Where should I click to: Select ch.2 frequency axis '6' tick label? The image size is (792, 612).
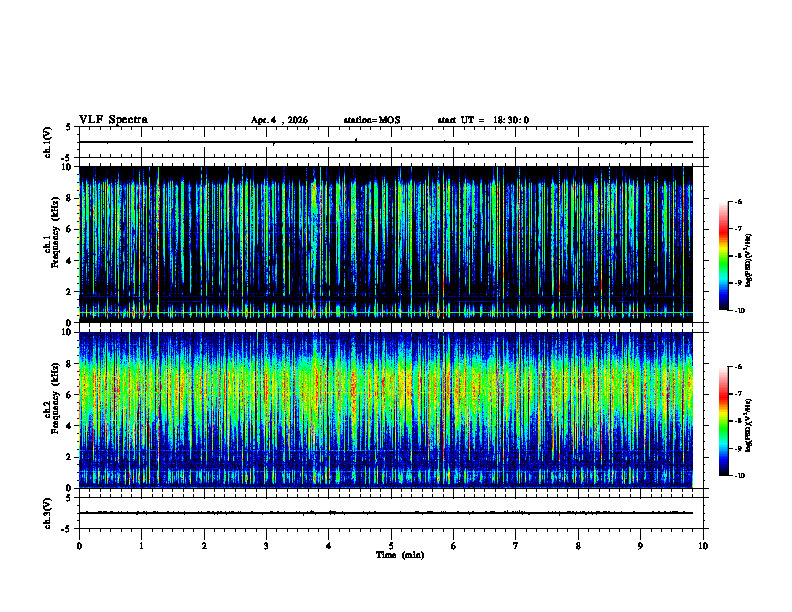pos(70,395)
